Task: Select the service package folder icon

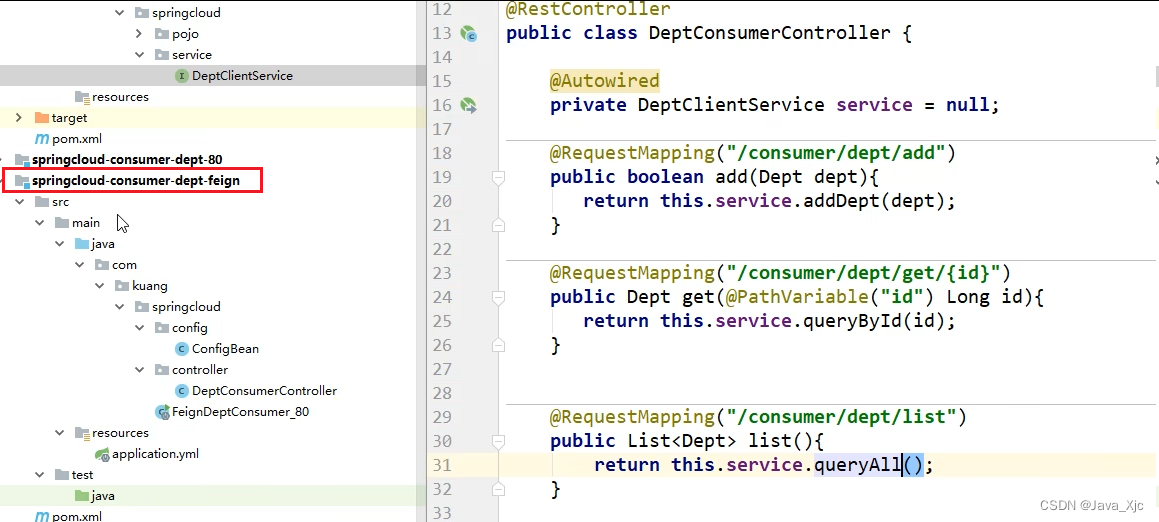Action: click(x=161, y=55)
